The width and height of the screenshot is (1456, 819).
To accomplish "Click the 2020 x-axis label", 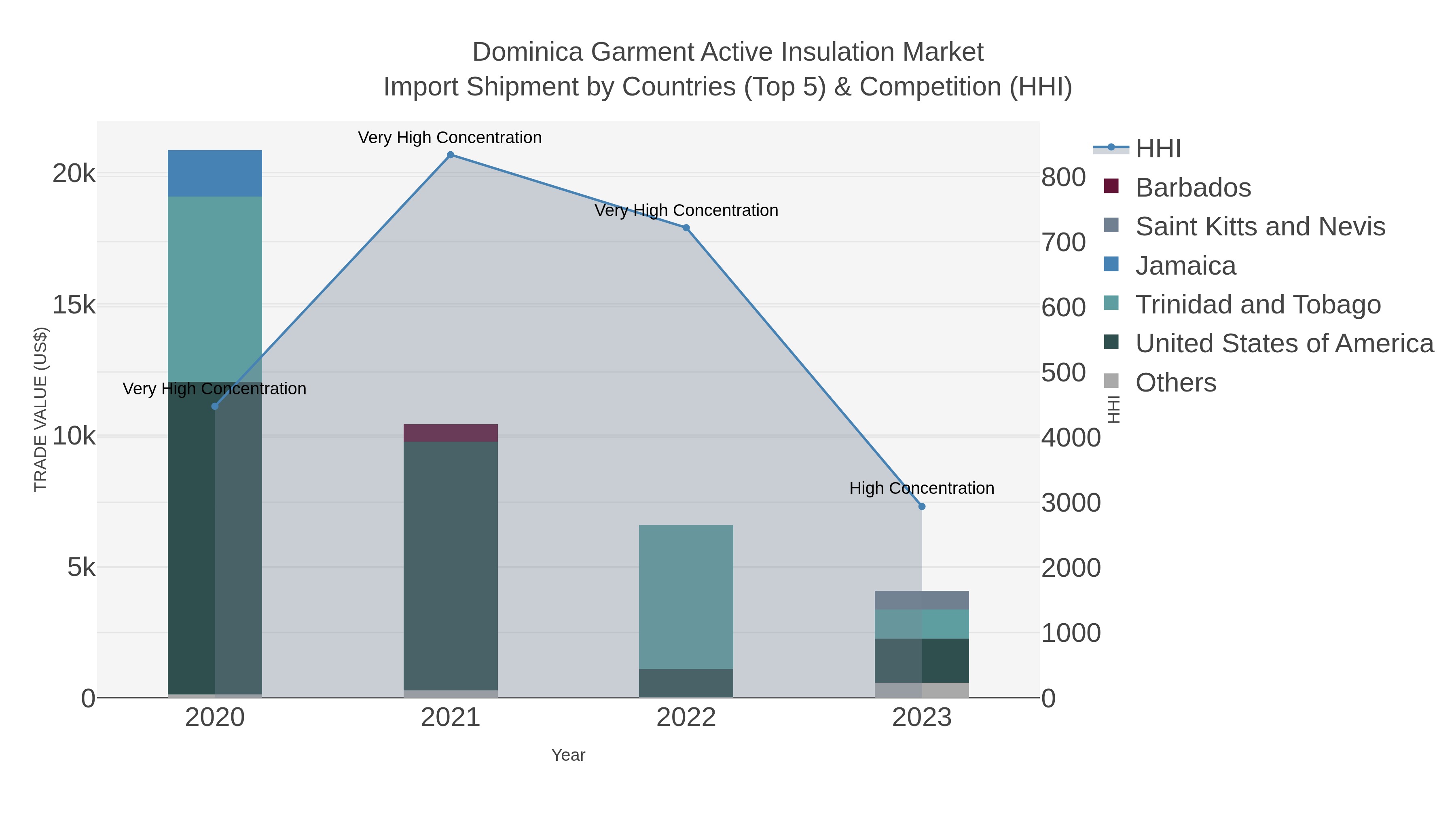I will (x=215, y=718).
